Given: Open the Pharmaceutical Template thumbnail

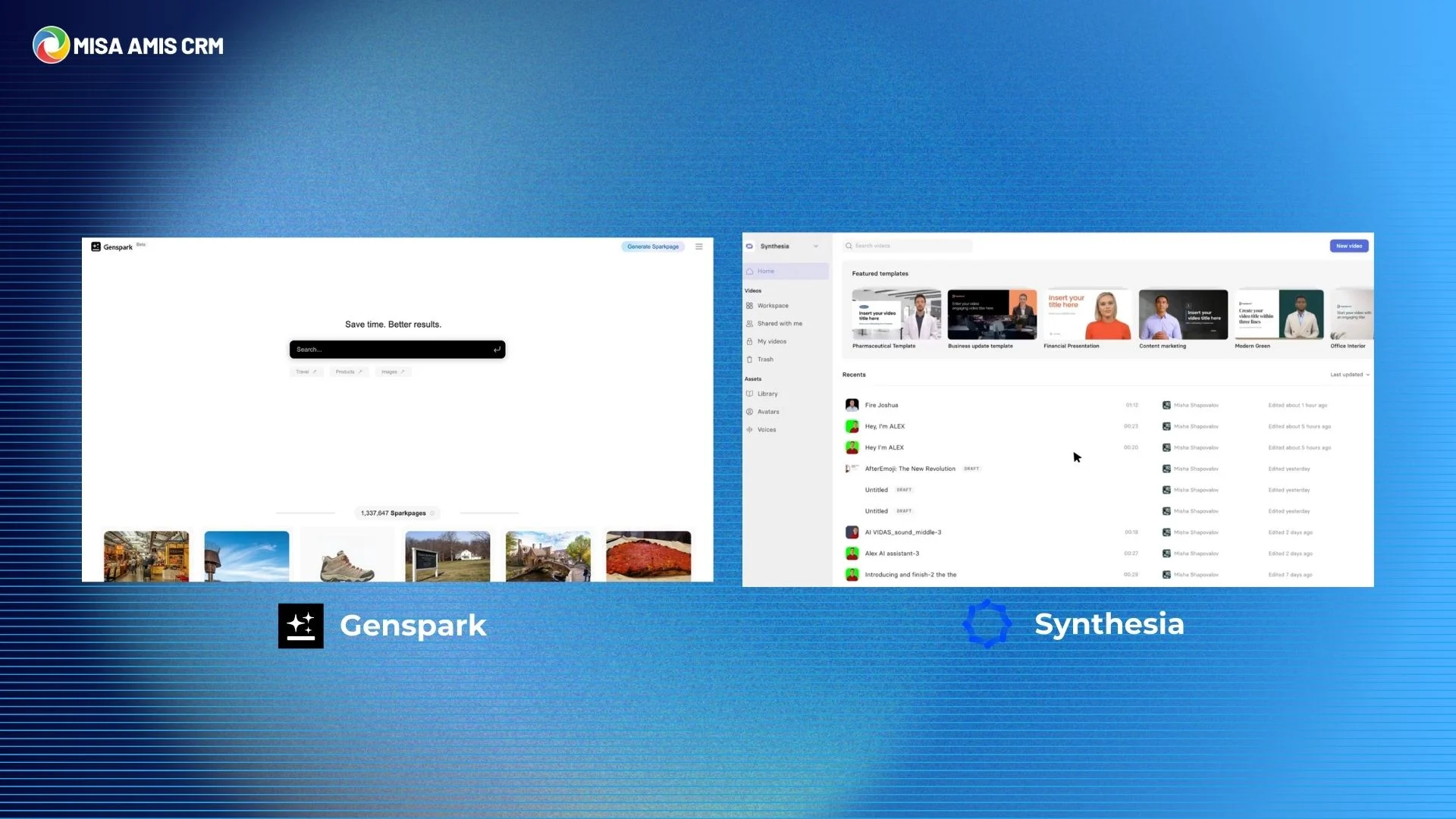Looking at the screenshot, I should pyautogui.click(x=896, y=315).
